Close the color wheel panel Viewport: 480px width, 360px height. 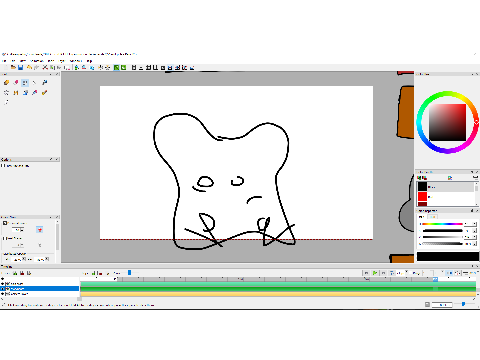coord(477,74)
